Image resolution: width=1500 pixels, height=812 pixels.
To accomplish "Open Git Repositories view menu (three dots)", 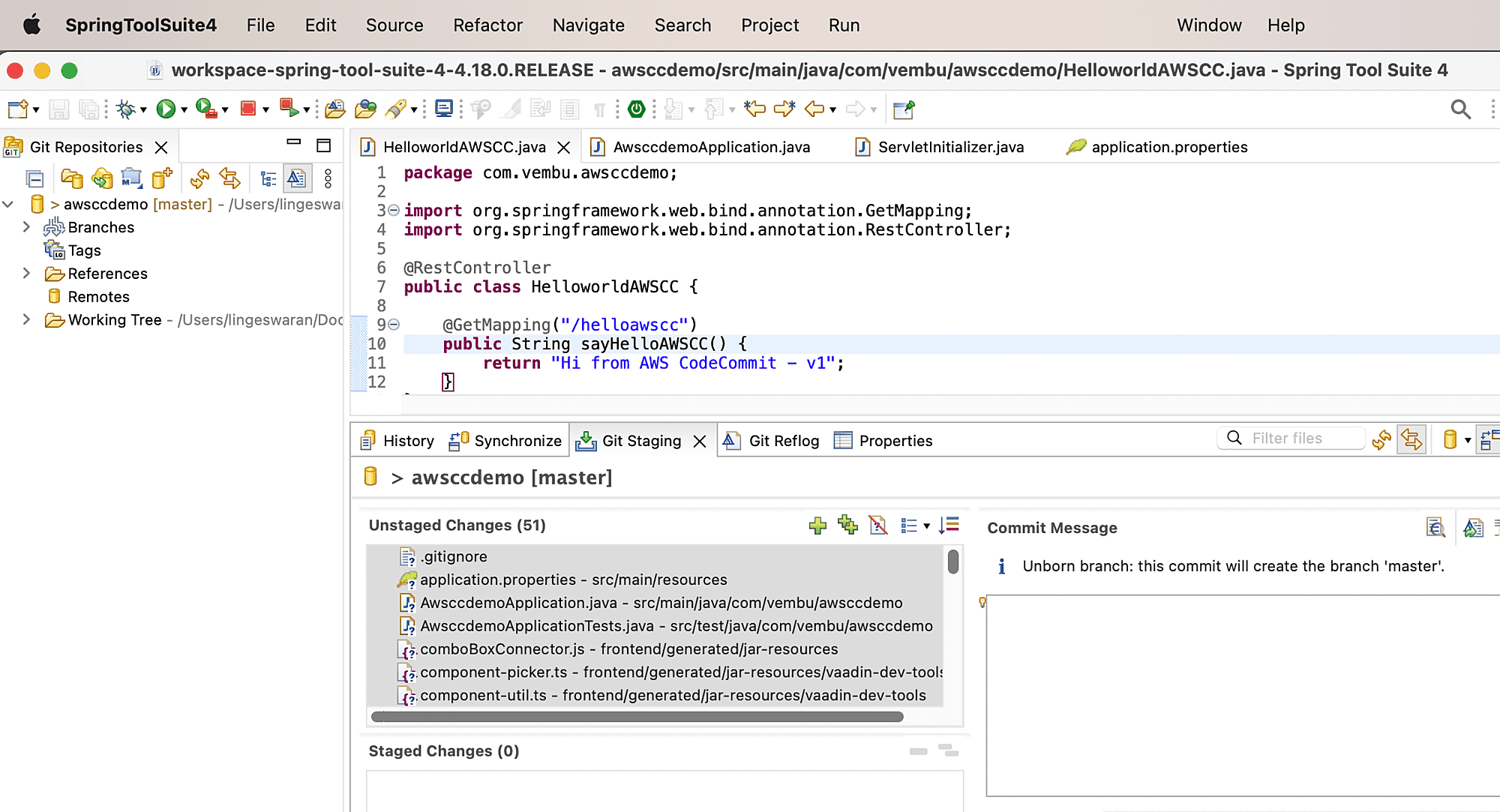I will (328, 178).
